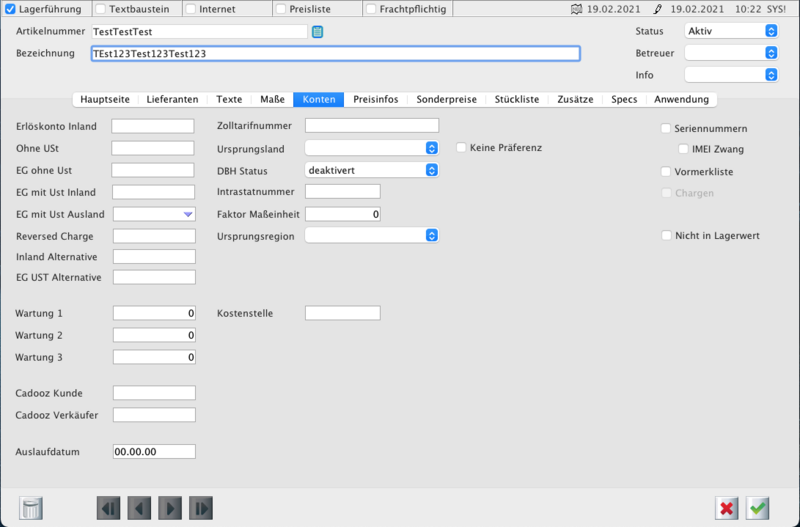The image size is (800, 527).
Task: Confirm with the green checkmark icon
Action: point(758,508)
